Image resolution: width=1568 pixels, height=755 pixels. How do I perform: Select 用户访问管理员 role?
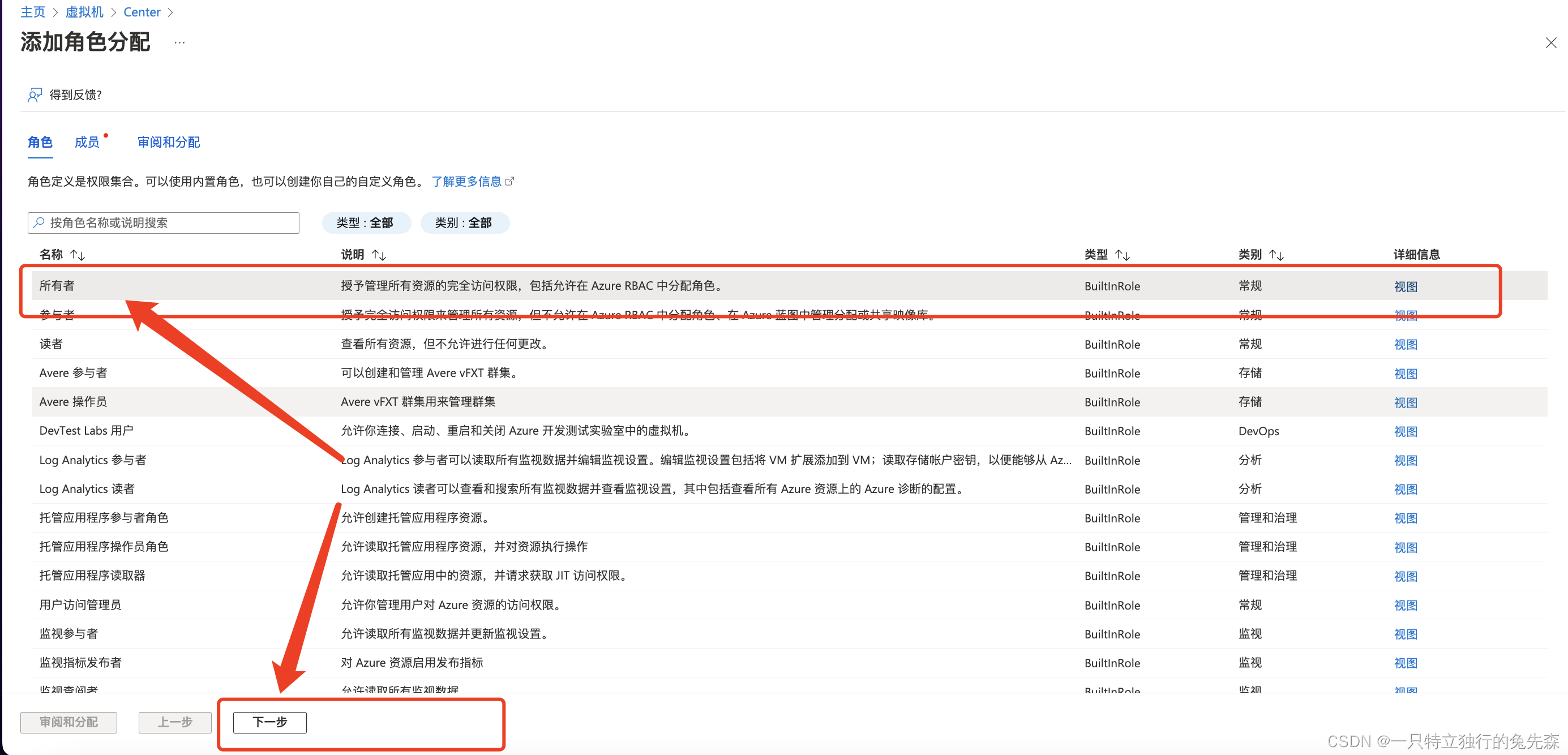tap(790, 604)
